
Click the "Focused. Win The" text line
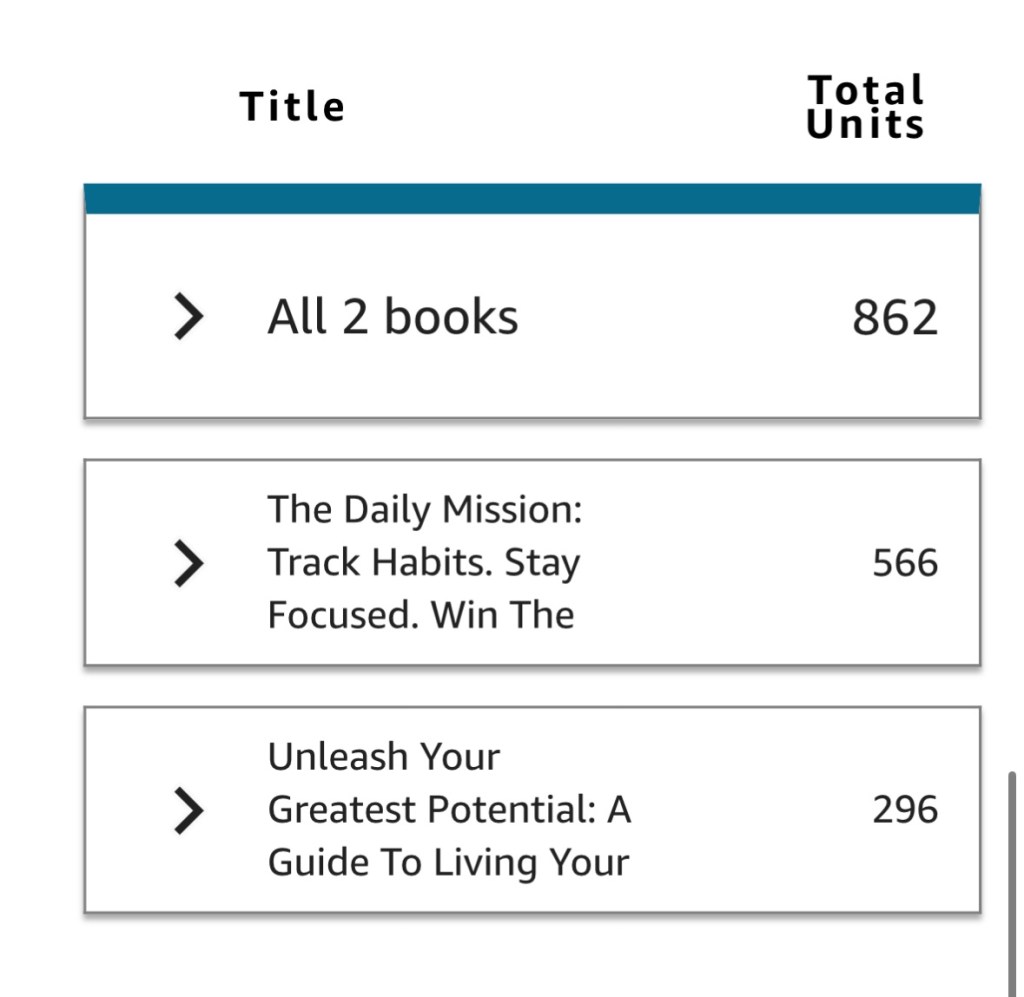(420, 615)
